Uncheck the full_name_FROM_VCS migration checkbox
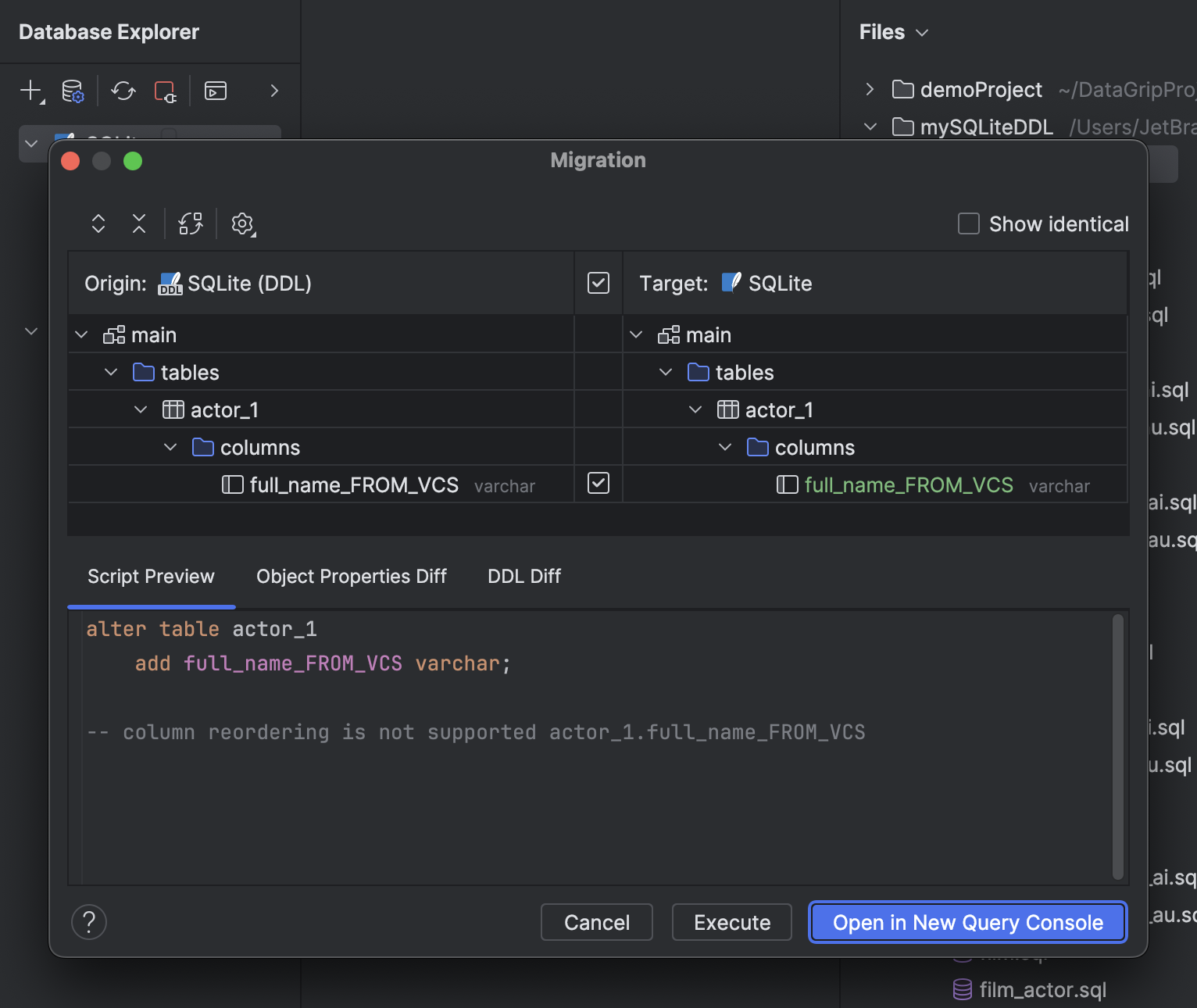 [x=598, y=484]
